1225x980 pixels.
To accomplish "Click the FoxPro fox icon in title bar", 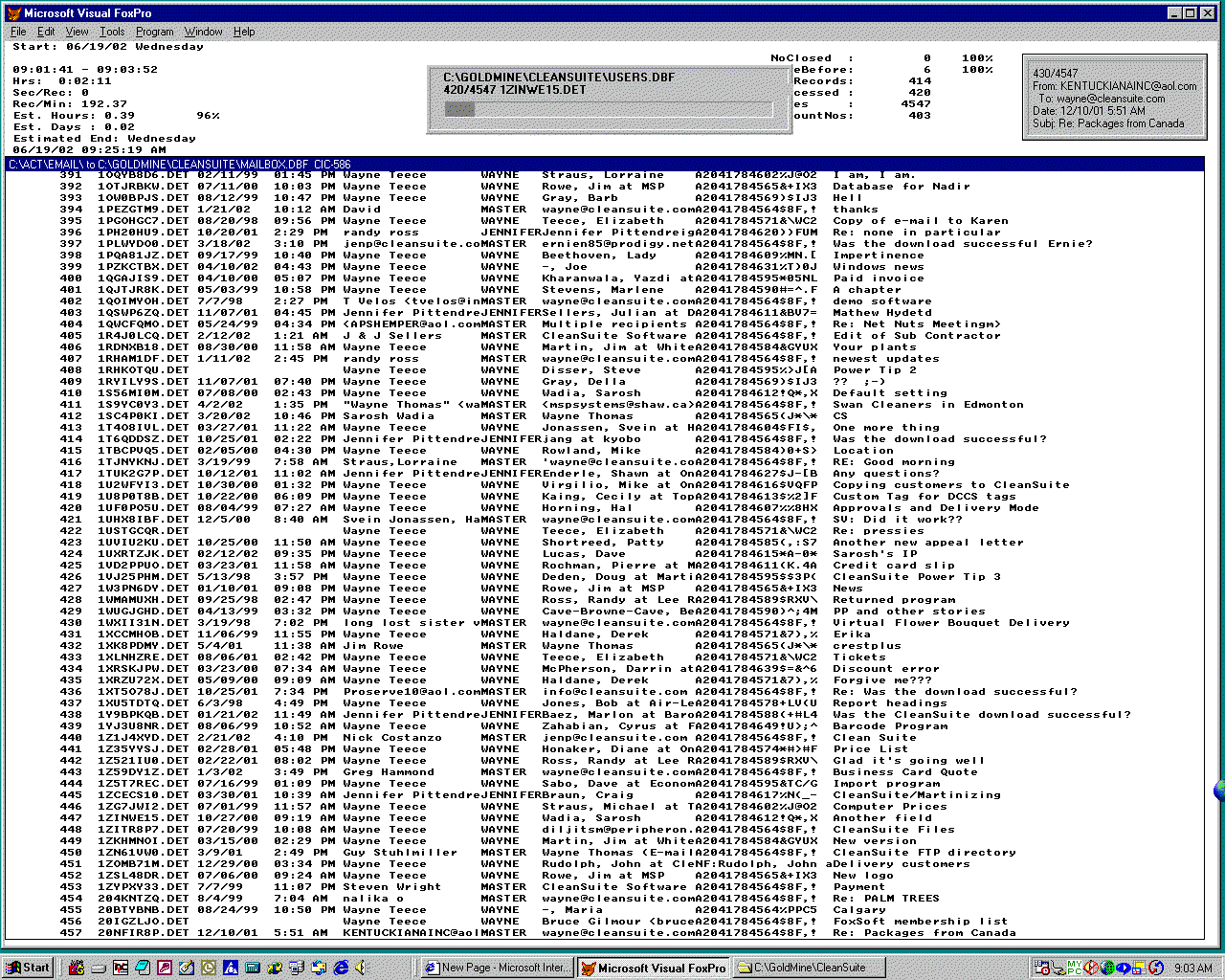I will 12,12.
